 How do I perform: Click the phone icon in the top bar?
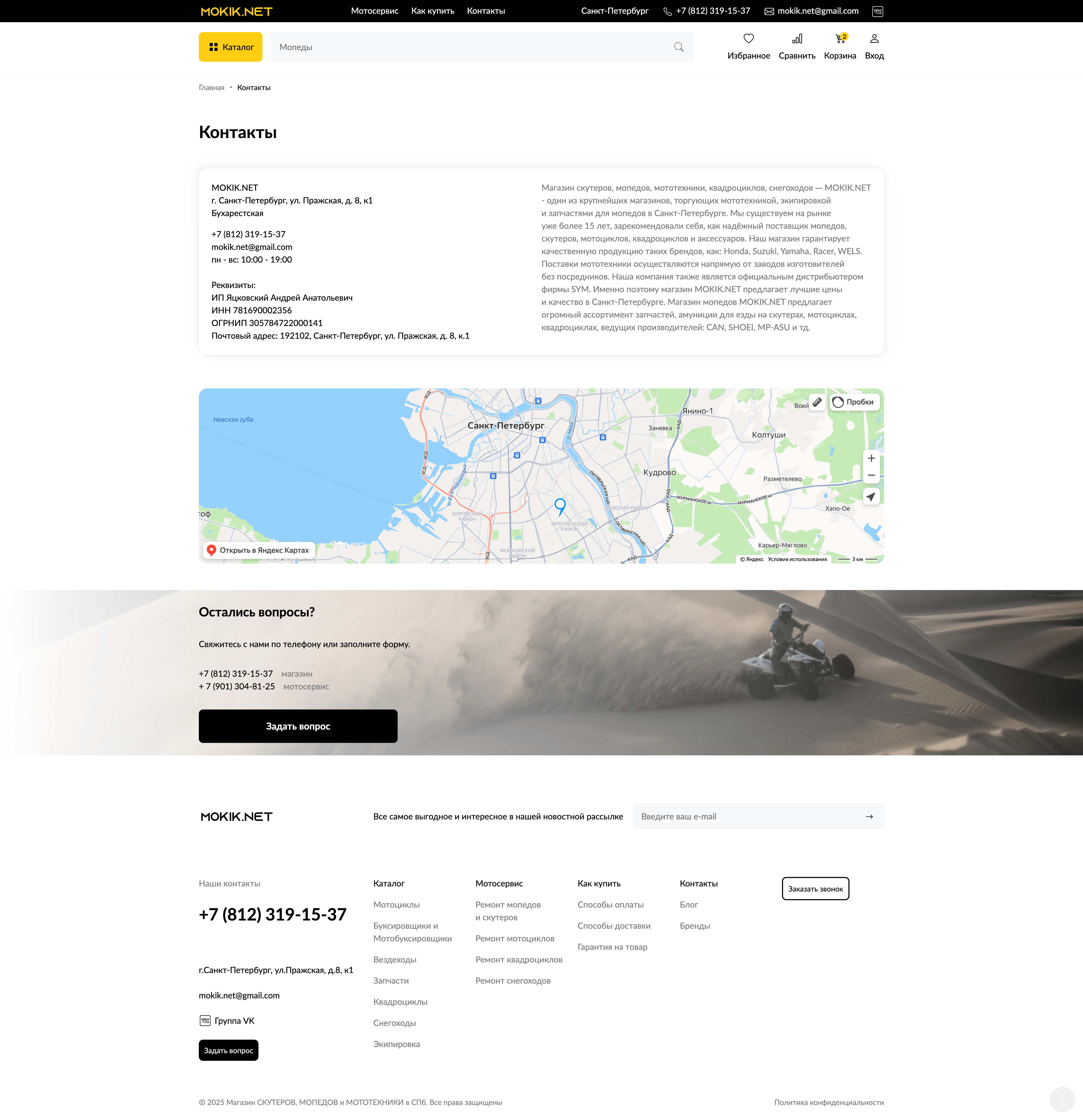668,11
